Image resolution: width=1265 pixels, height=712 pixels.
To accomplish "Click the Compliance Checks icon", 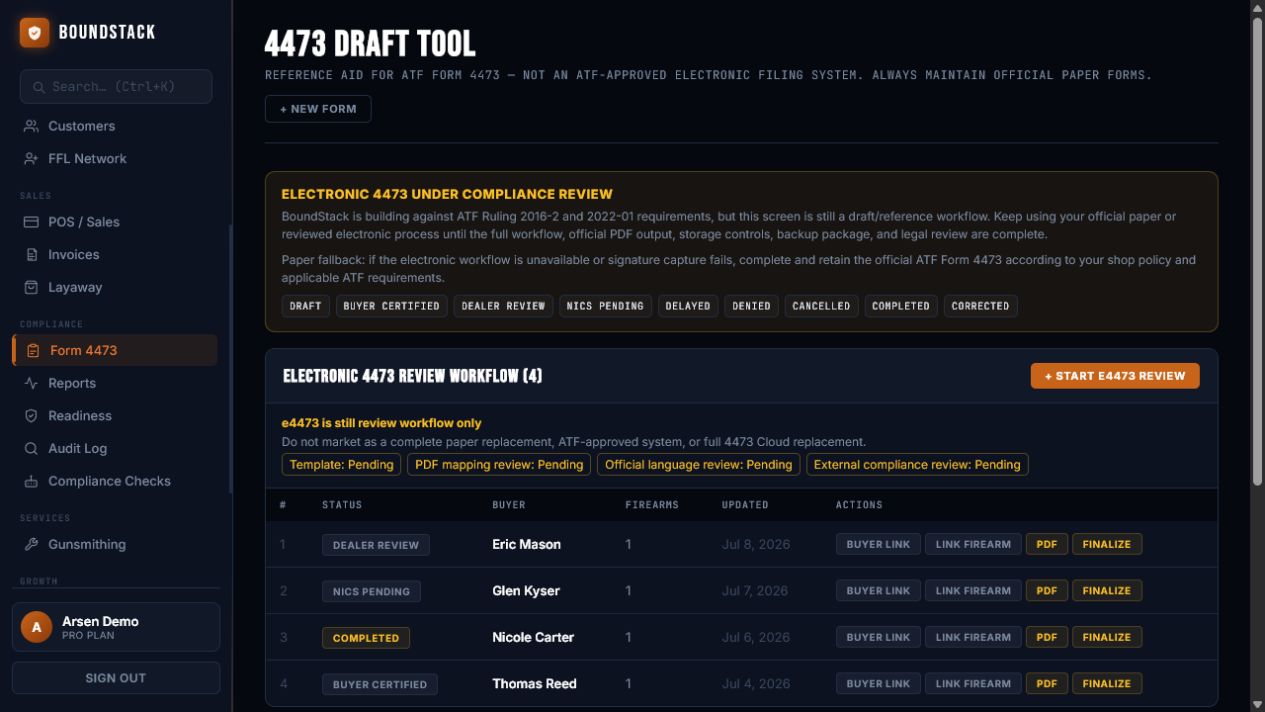I will (31, 481).
